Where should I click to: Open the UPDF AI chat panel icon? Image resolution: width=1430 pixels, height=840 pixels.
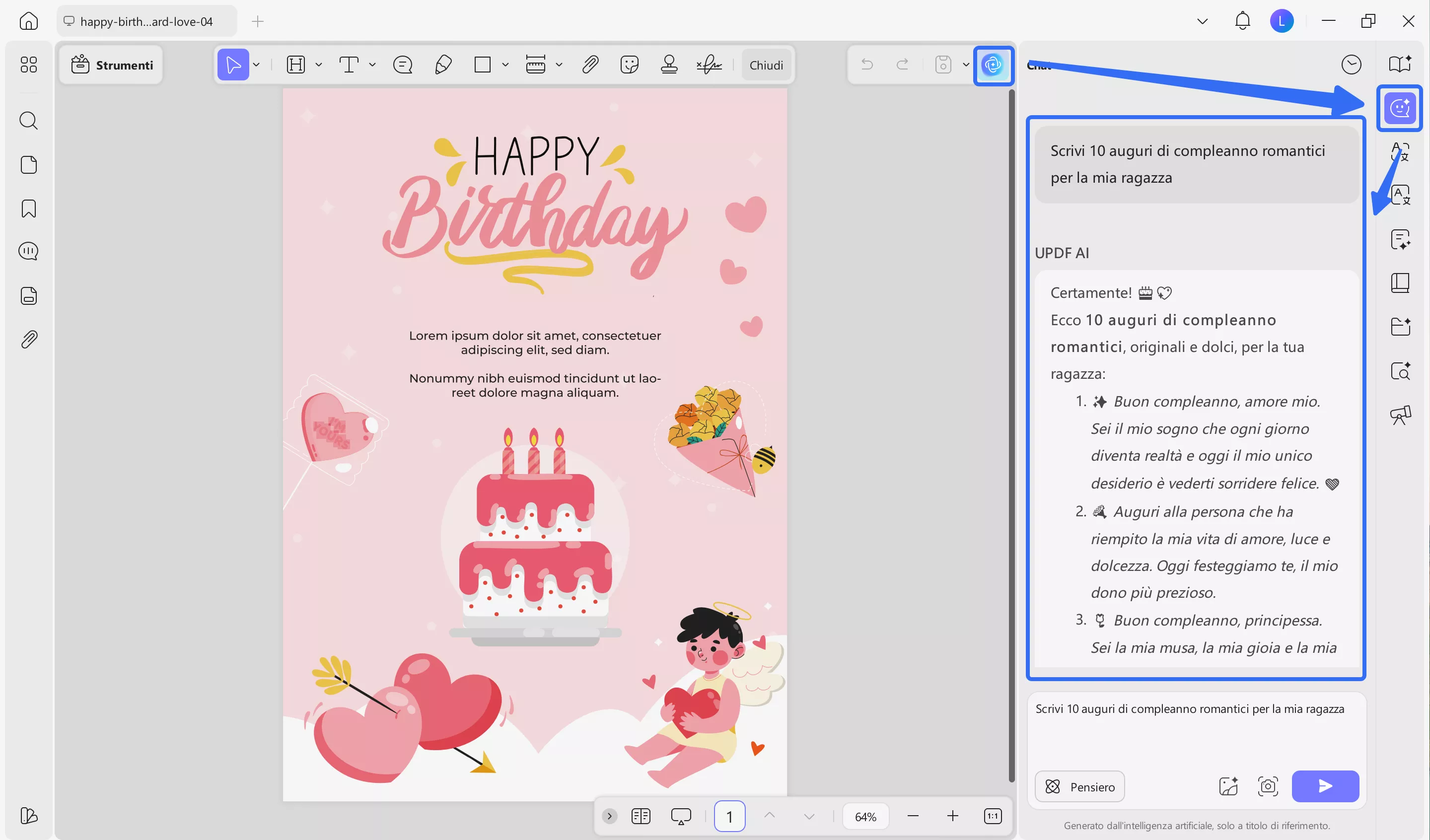click(1400, 108)
